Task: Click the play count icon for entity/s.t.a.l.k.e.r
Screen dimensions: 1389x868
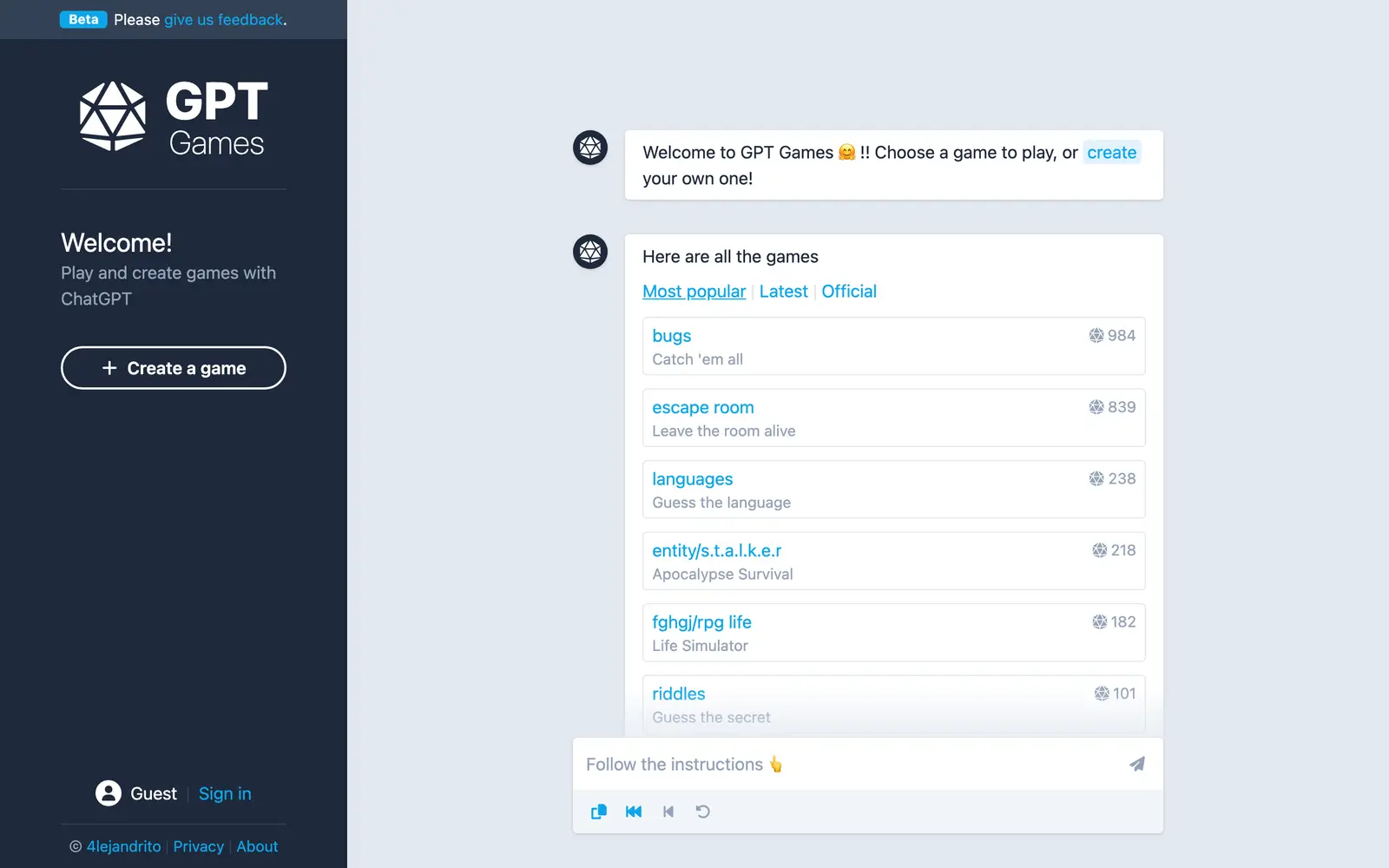Action: [1100, 550]
